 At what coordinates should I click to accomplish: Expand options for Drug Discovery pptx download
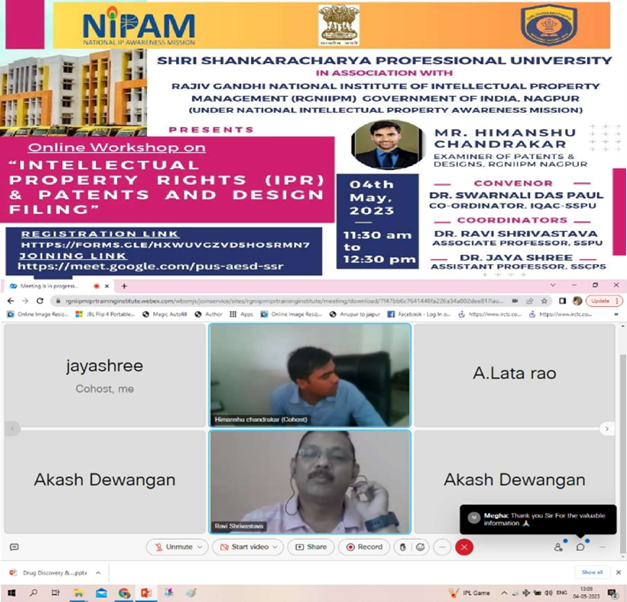98,573
